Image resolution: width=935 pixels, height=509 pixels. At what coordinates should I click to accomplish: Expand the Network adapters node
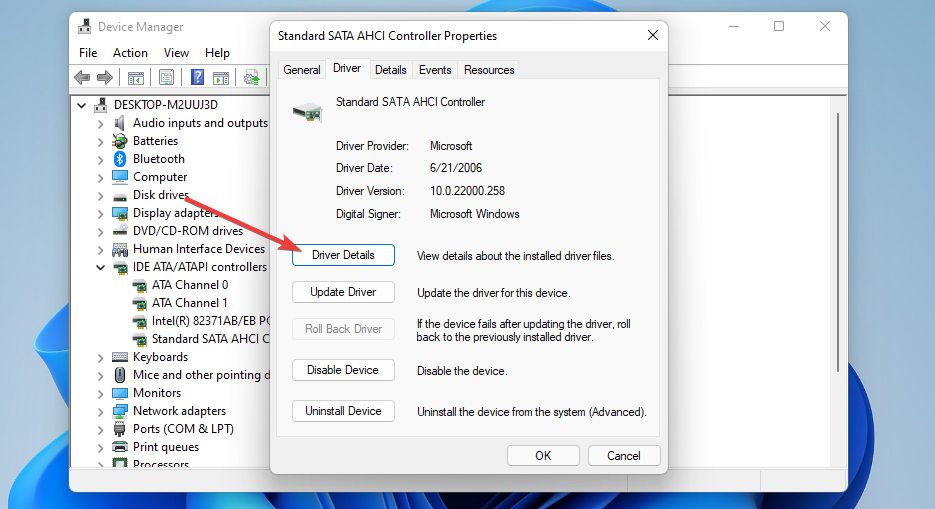tap(100, 412)
